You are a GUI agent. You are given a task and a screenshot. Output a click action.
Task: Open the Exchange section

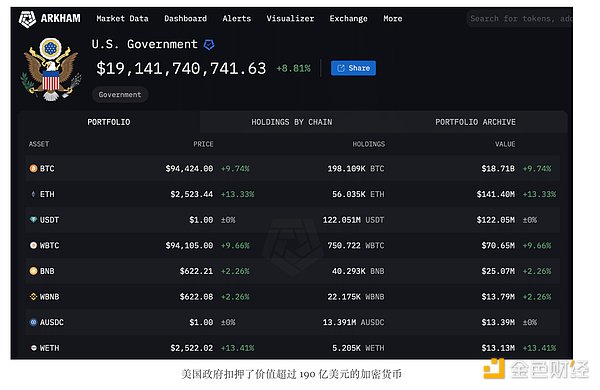click(349, 18)
